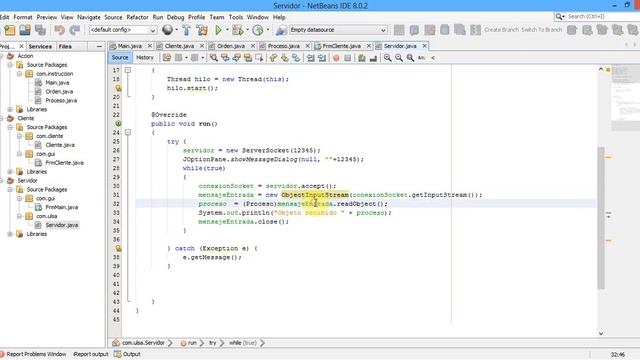This screenshot has width=640, height=360.
Task: Click the editor vertical scrollbar thumb
Action: coord(600,218)
